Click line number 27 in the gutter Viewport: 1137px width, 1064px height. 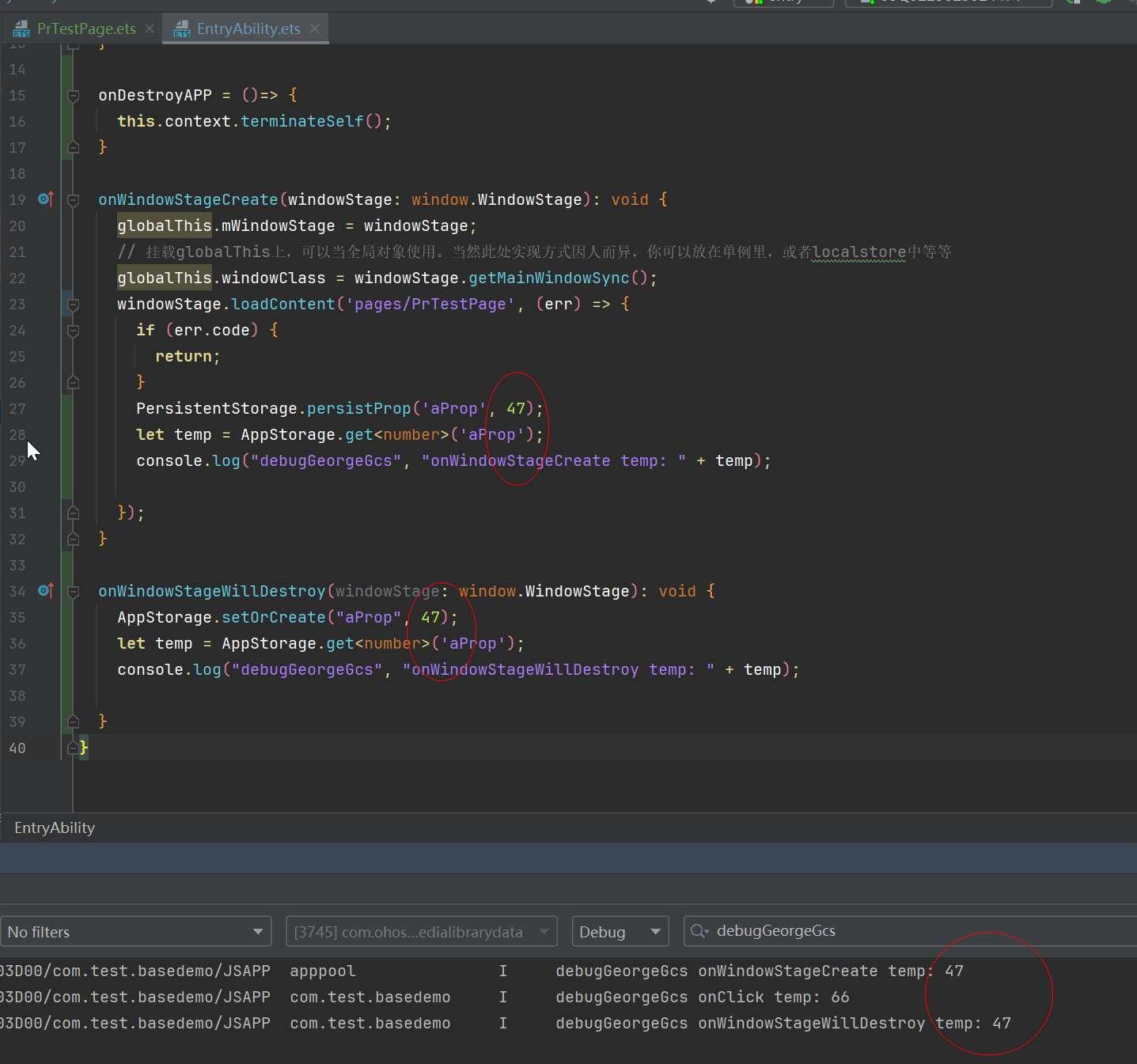coord(17,408)
